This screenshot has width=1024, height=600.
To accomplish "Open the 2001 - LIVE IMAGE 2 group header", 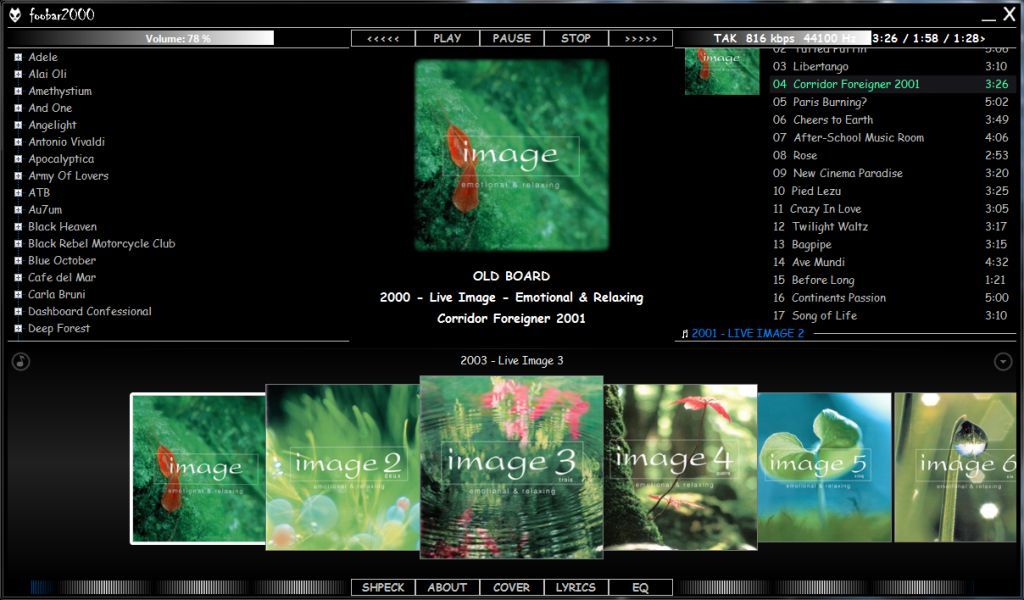I will coord(748,334).
